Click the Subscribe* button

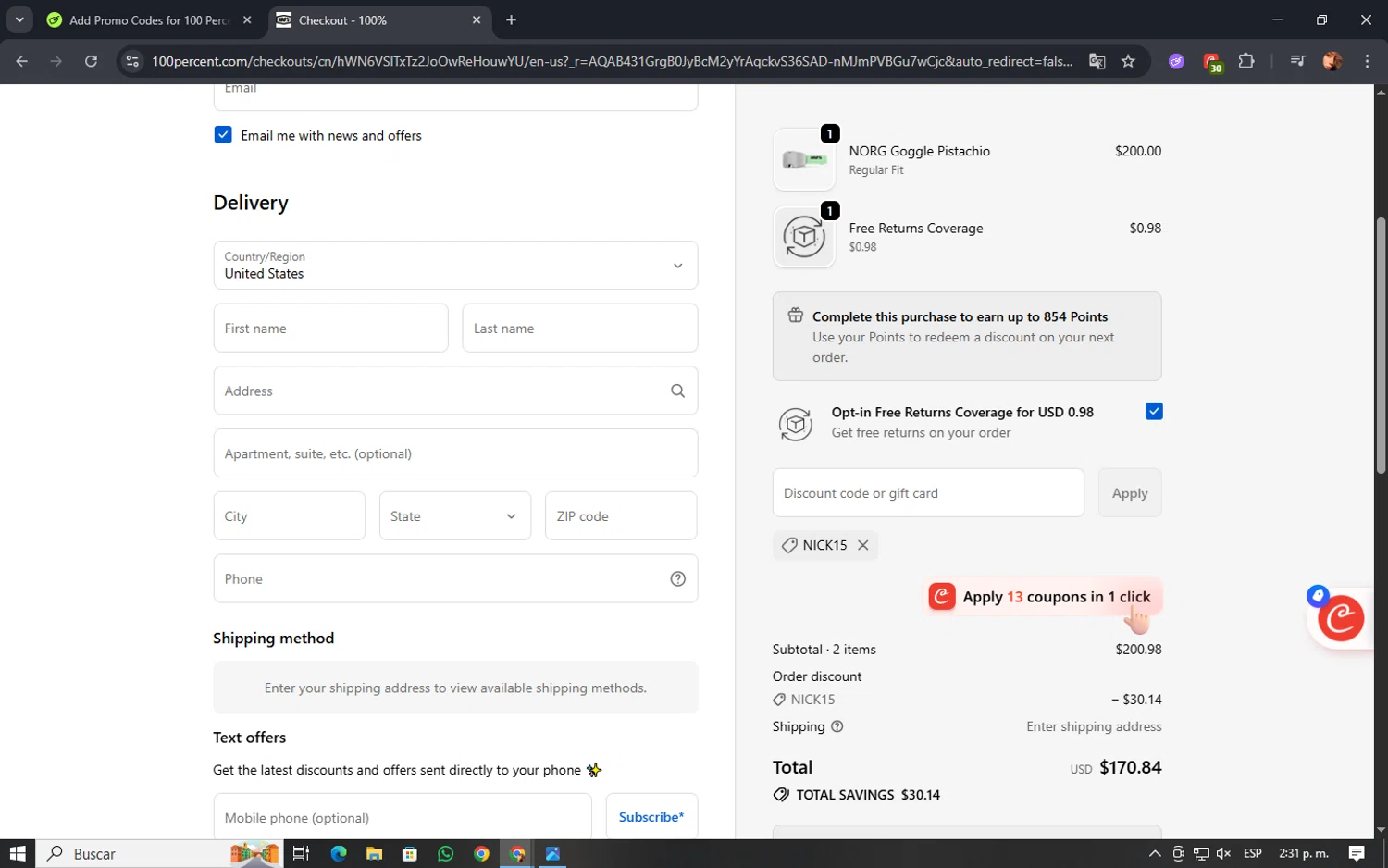(x=651, y=817)
